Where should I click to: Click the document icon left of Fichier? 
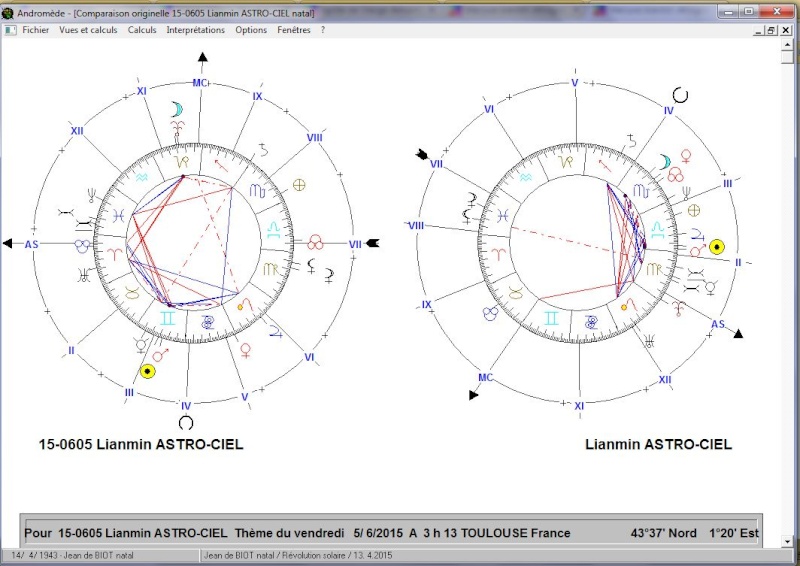[x=10, y=30]
